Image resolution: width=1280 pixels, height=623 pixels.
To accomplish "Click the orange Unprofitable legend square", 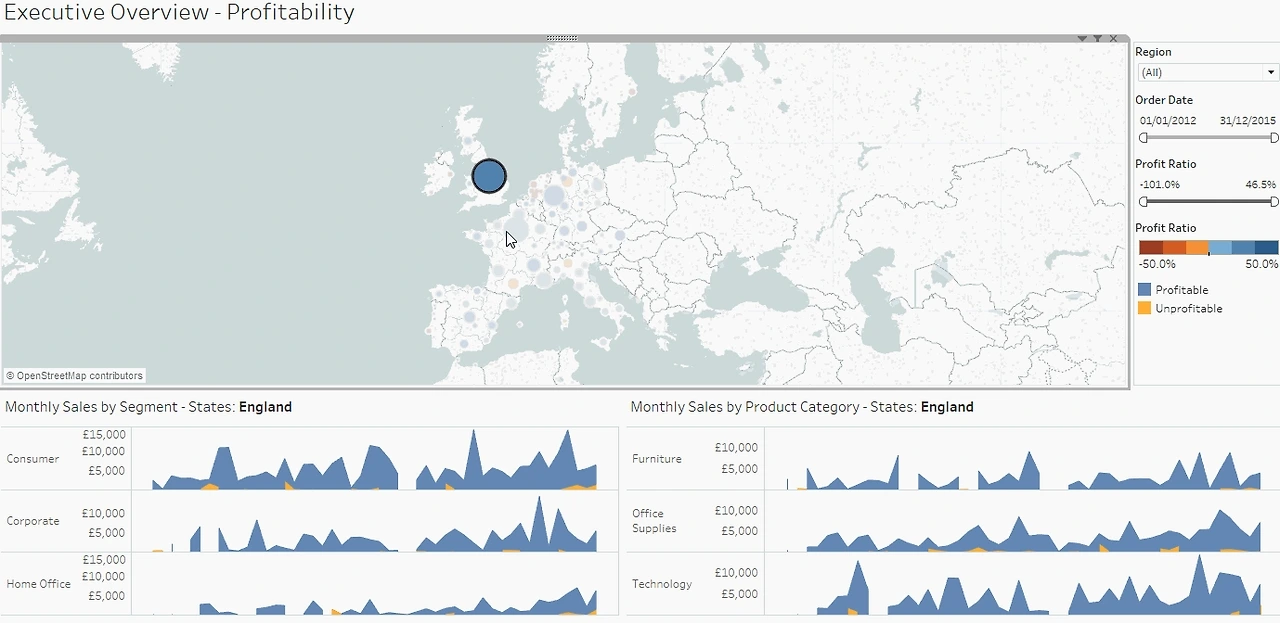I will (x=1144, y=308).
